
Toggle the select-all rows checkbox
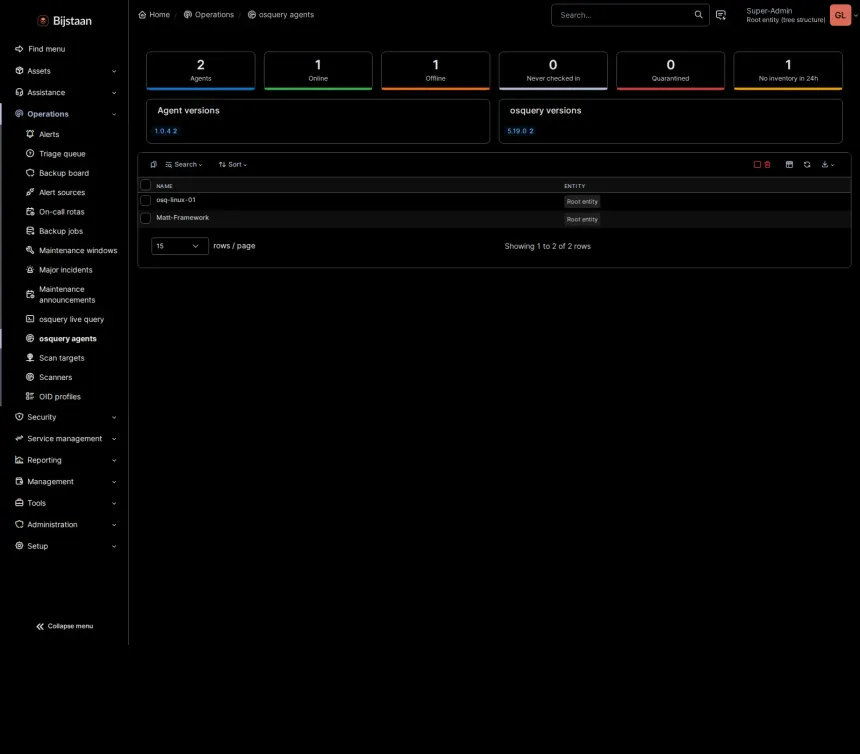(145, 185)
